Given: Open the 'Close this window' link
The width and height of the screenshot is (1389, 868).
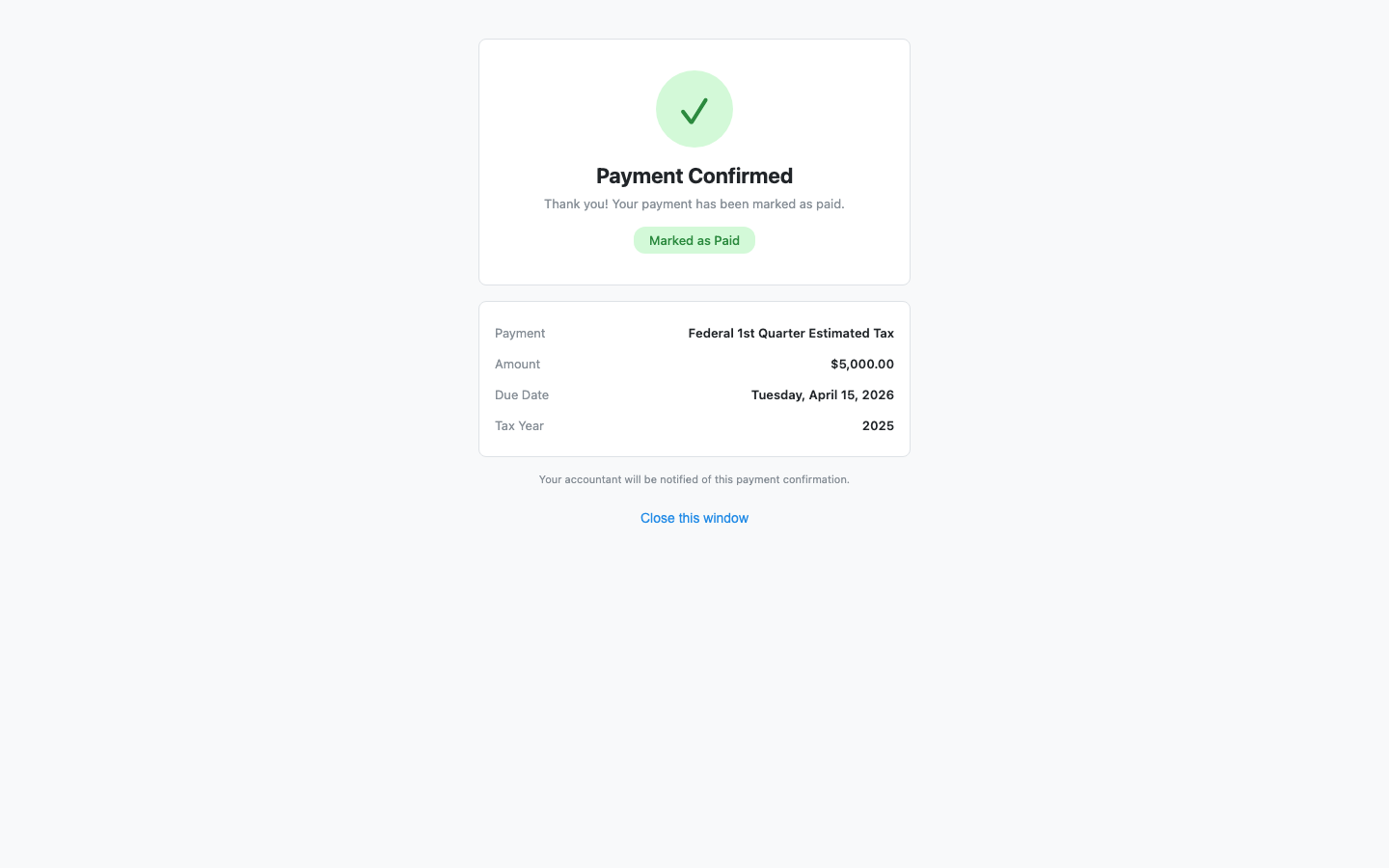Looking at the screenshot, I should (694, 518).
